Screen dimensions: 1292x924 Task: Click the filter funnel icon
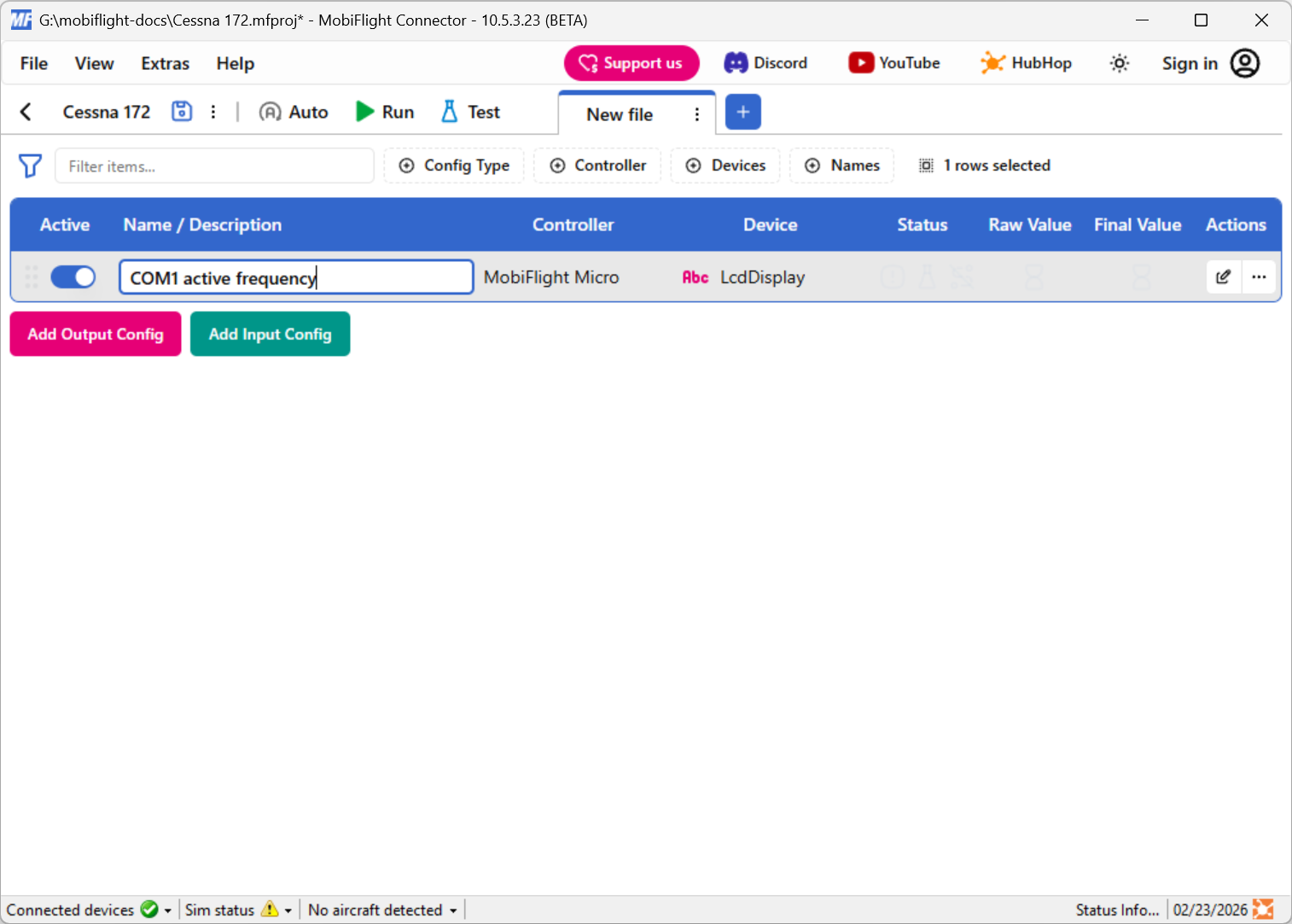click(x=30, y=166)
